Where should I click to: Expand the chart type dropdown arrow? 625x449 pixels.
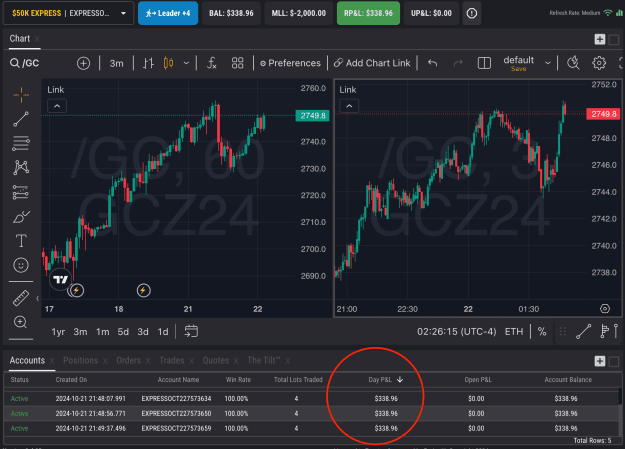point(186,63)
